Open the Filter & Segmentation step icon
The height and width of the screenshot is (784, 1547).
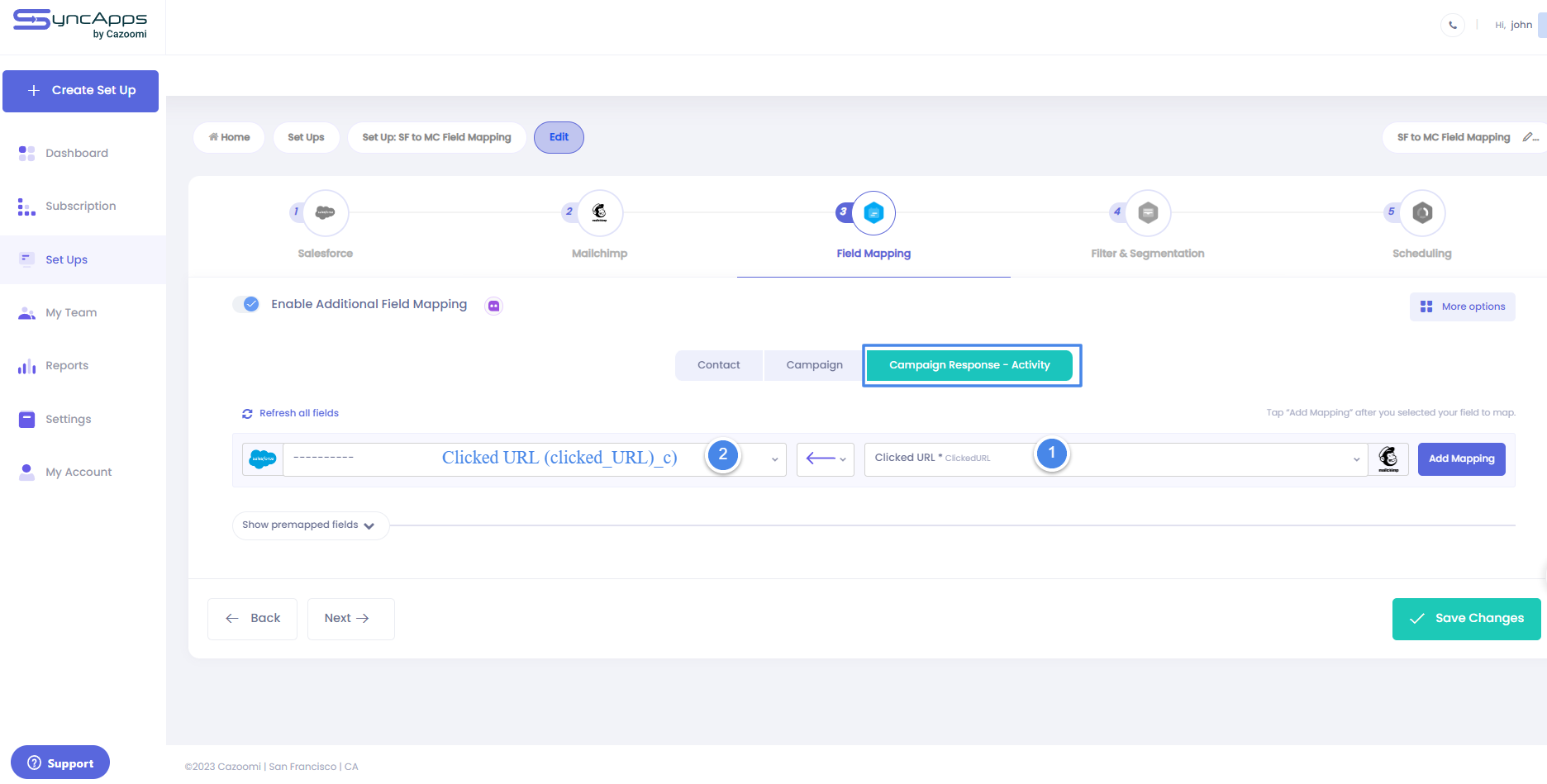coord(1148,213)
